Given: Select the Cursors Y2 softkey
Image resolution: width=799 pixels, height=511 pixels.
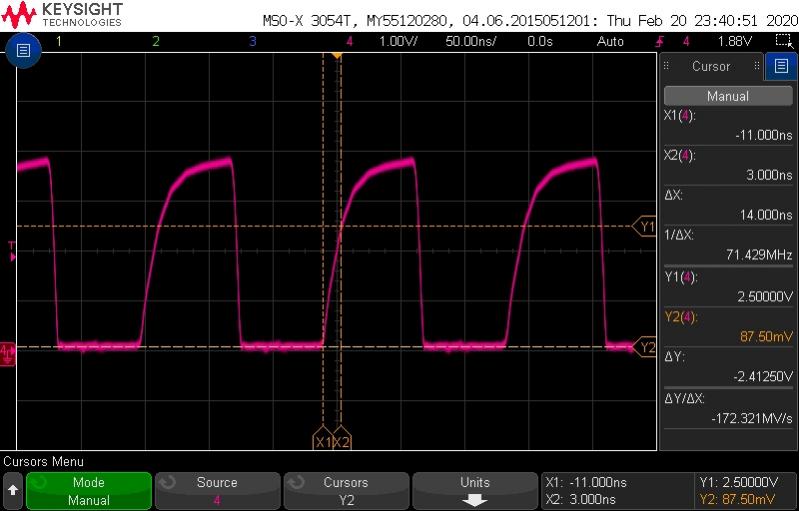Looking at the screenshot, I should point(346,491).
